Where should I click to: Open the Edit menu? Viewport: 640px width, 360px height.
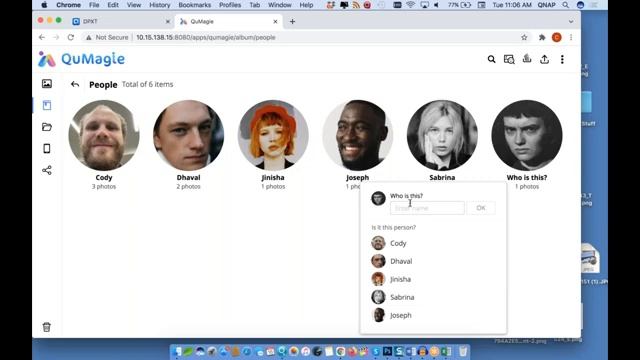click(113, 5)
